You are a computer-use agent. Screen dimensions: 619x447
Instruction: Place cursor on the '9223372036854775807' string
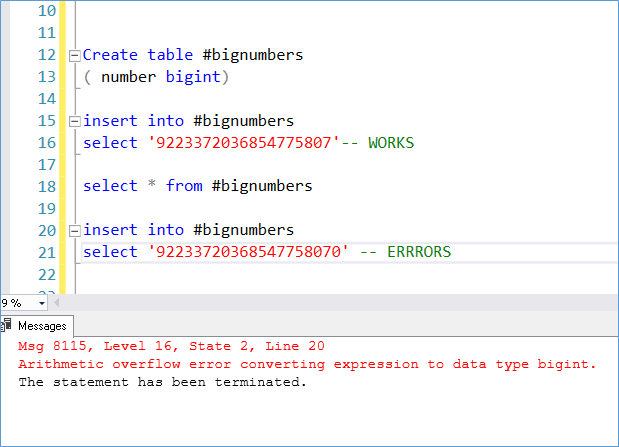click(x=244, y=143)
